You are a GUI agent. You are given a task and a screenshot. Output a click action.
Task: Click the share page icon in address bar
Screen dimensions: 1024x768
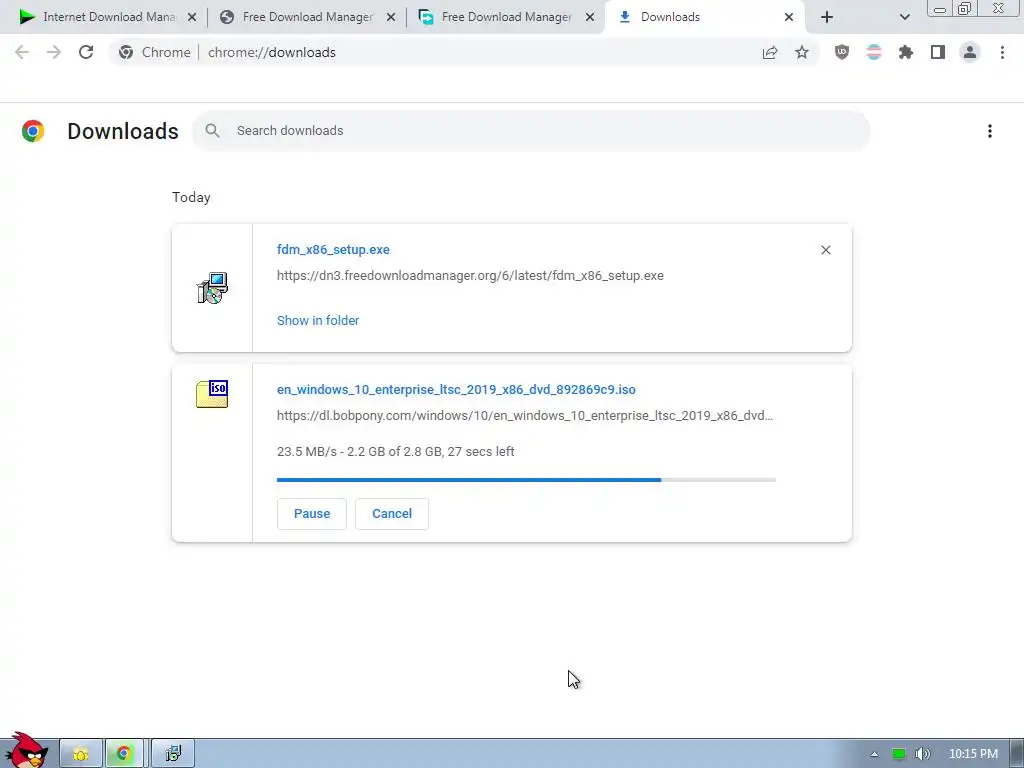click(x=770, y=52)
